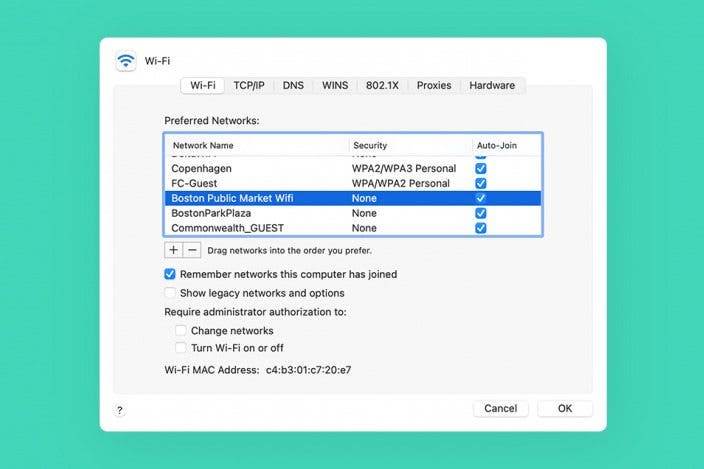
Task: Click the Wi-Fi icon in dialog header
Action: coord(125,60)
